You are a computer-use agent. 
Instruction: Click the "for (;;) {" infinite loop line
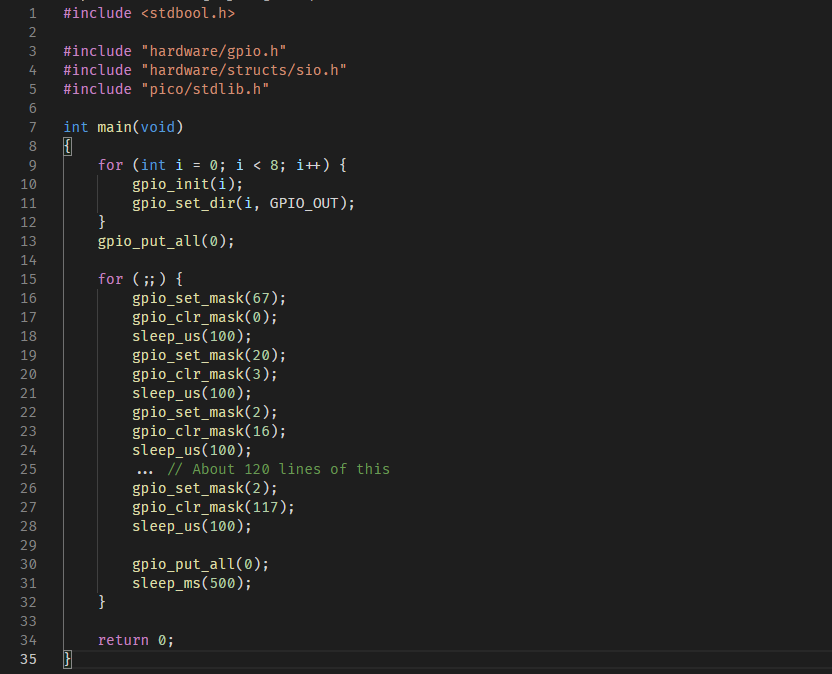141,280
